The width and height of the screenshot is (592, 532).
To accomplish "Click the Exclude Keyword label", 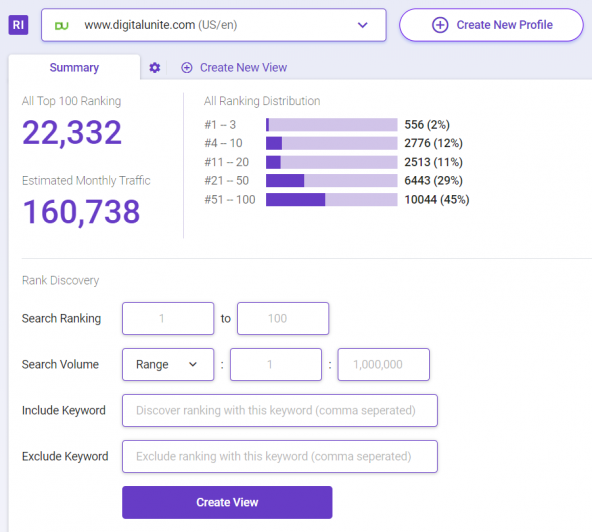I will coord(65,456).
